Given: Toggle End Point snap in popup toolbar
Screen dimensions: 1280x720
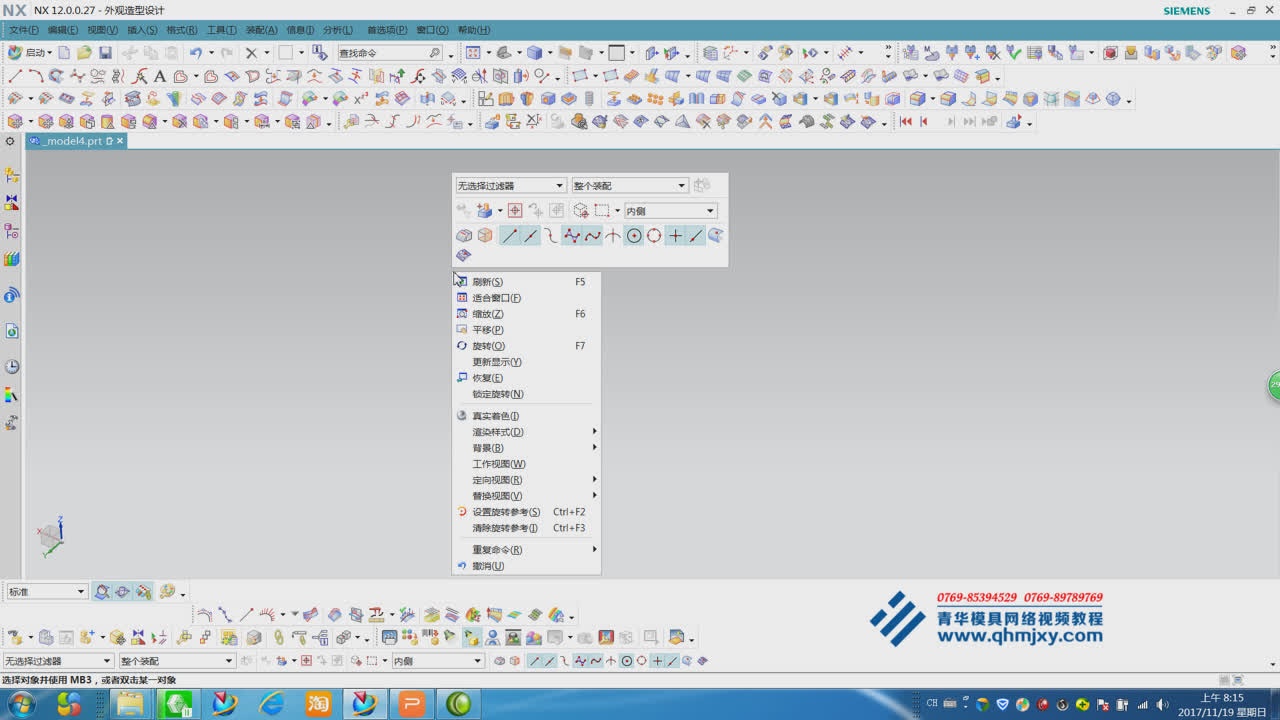Looking at the screenshot, I should [x=510, y=236].
